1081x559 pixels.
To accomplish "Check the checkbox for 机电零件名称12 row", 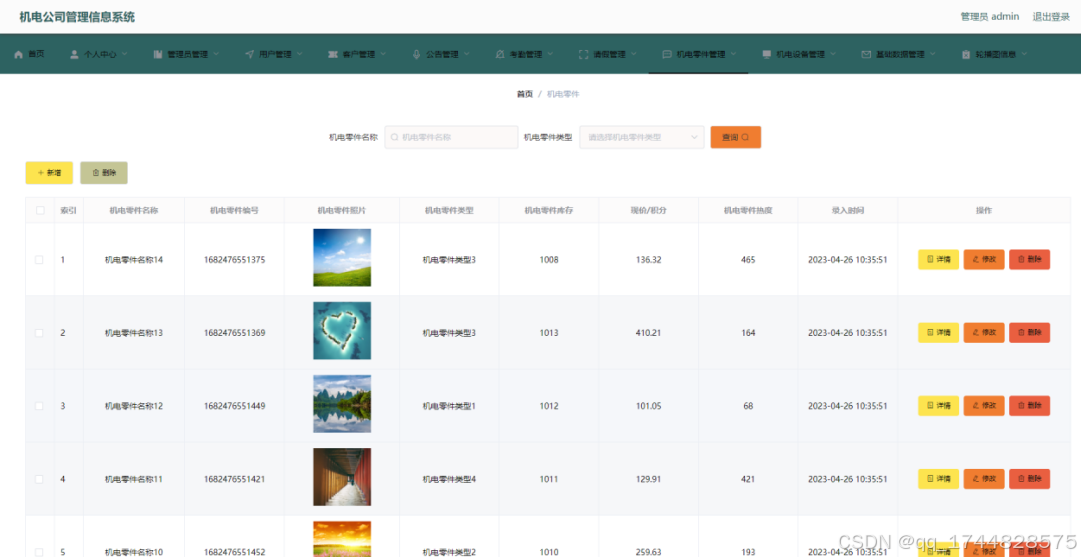I will coord(39,406).
